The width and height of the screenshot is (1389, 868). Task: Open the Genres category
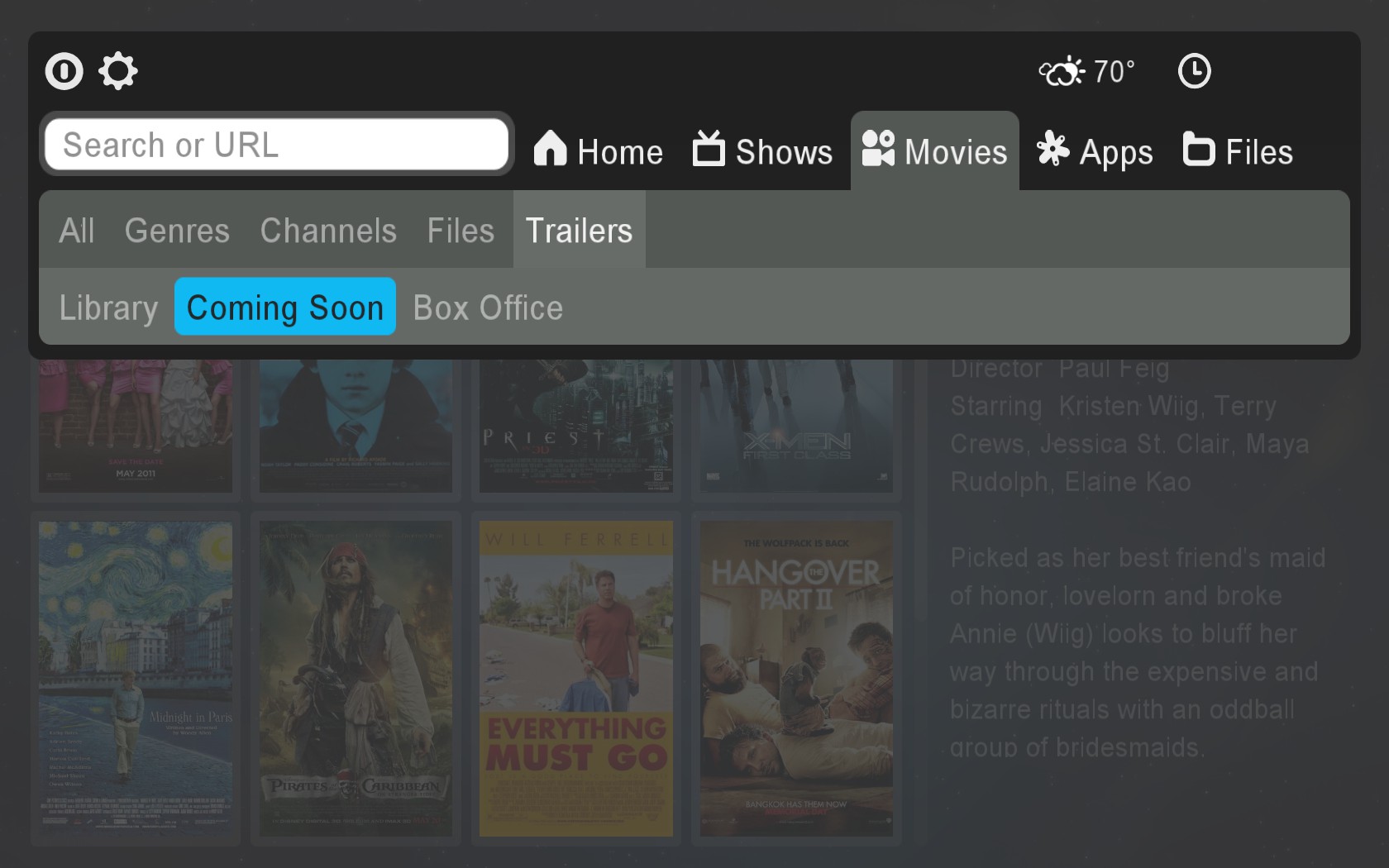tap(177, 231)
